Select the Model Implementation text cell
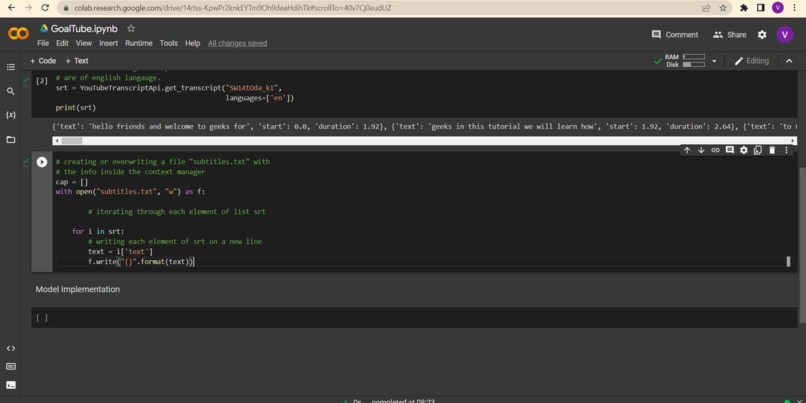Viewport: 806px width, 403px height. coord(78,289)
